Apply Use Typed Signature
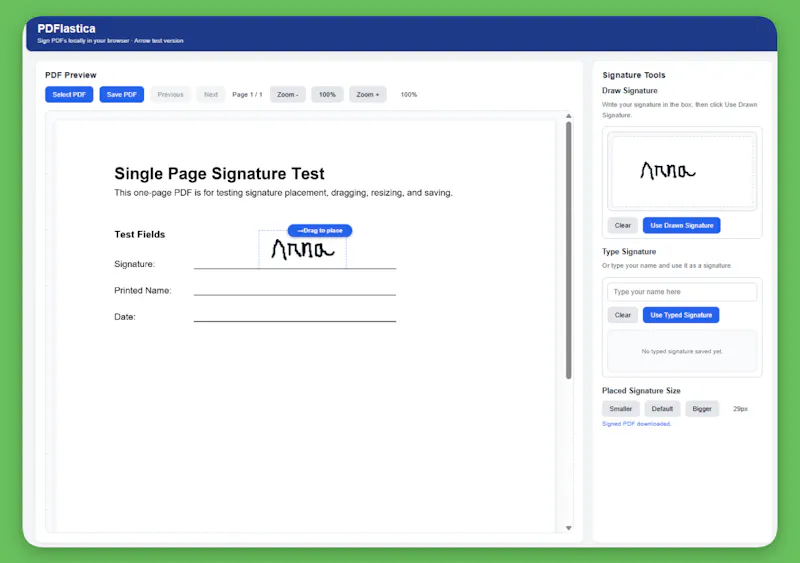 (x=681, y=315)
